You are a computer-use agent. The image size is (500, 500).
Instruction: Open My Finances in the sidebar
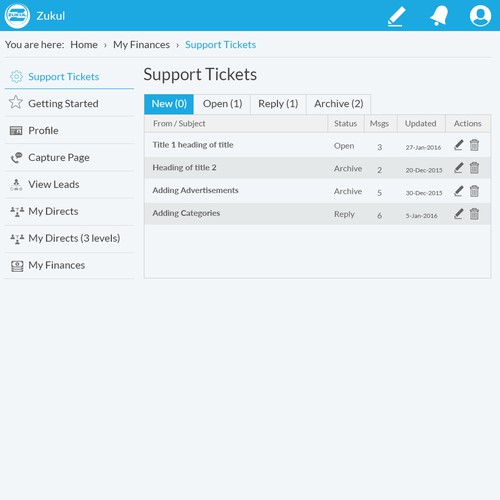tap(69, 266)
